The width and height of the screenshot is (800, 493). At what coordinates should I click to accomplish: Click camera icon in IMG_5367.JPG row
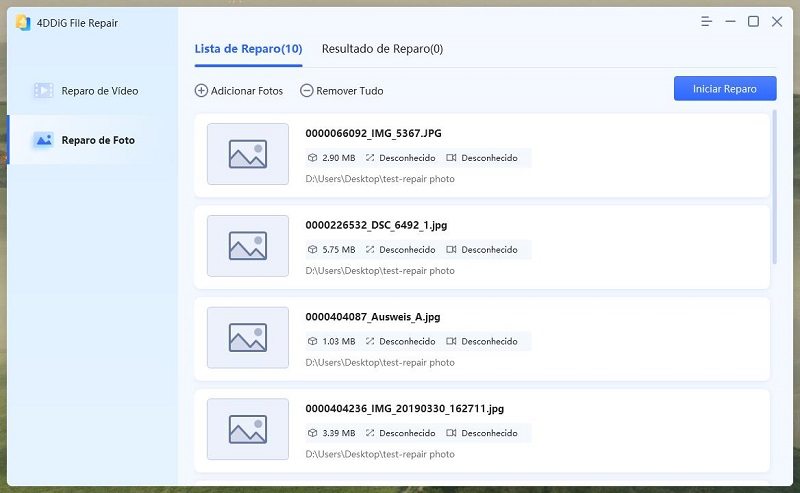(451, 158)
